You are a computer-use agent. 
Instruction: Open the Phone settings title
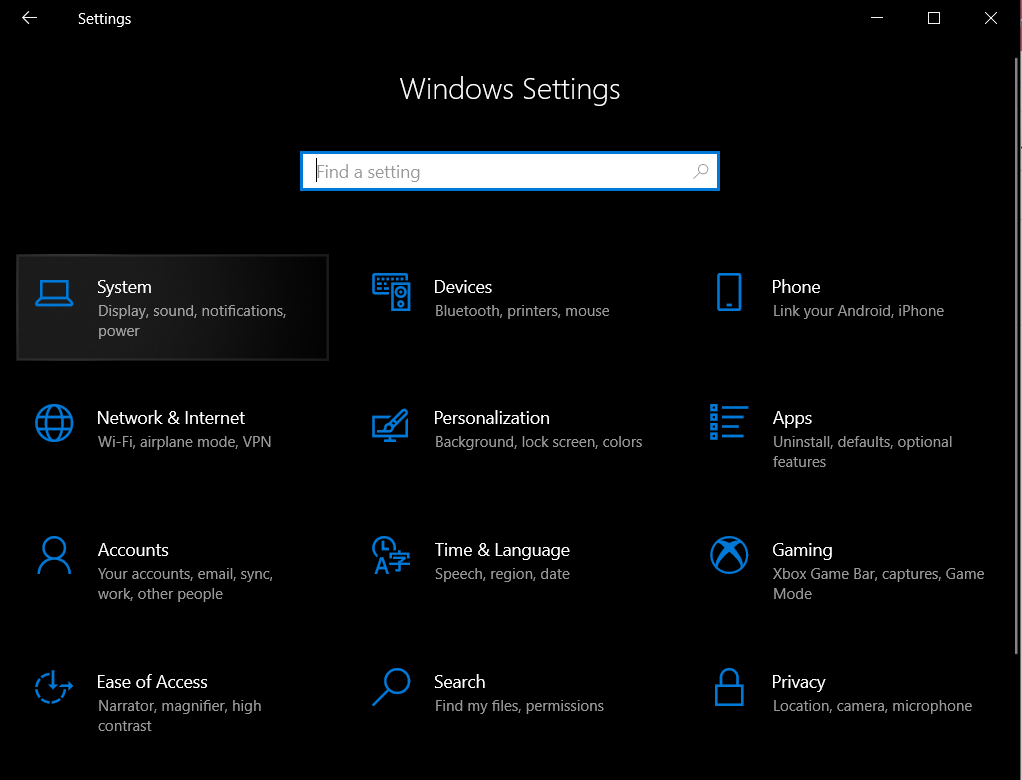coord(796,287)
